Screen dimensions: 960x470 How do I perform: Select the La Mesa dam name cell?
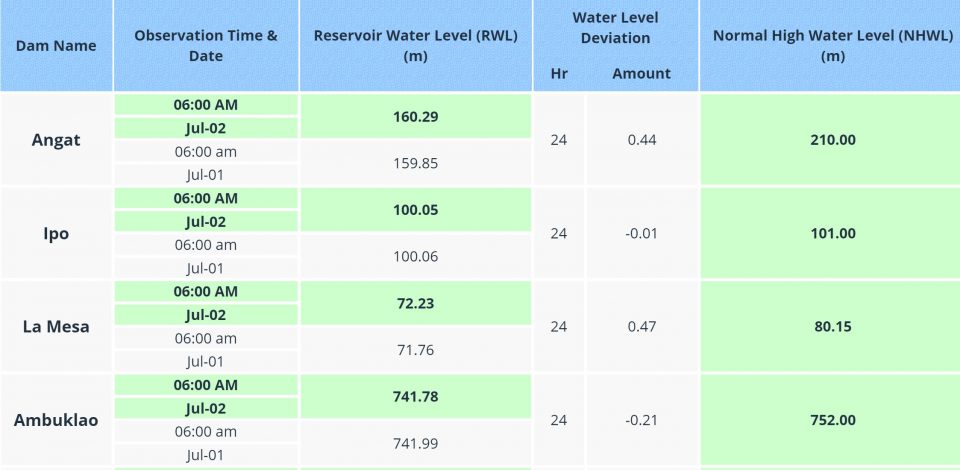[x=56, y=326]
